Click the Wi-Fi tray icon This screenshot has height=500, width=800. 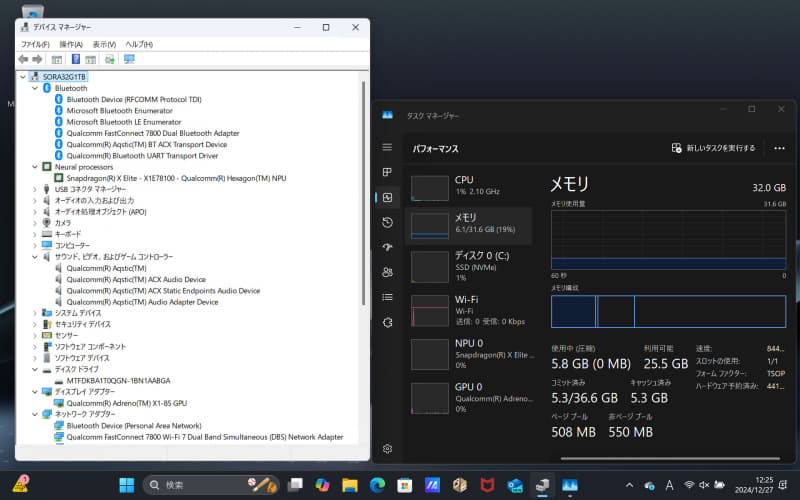coord(689,485)
